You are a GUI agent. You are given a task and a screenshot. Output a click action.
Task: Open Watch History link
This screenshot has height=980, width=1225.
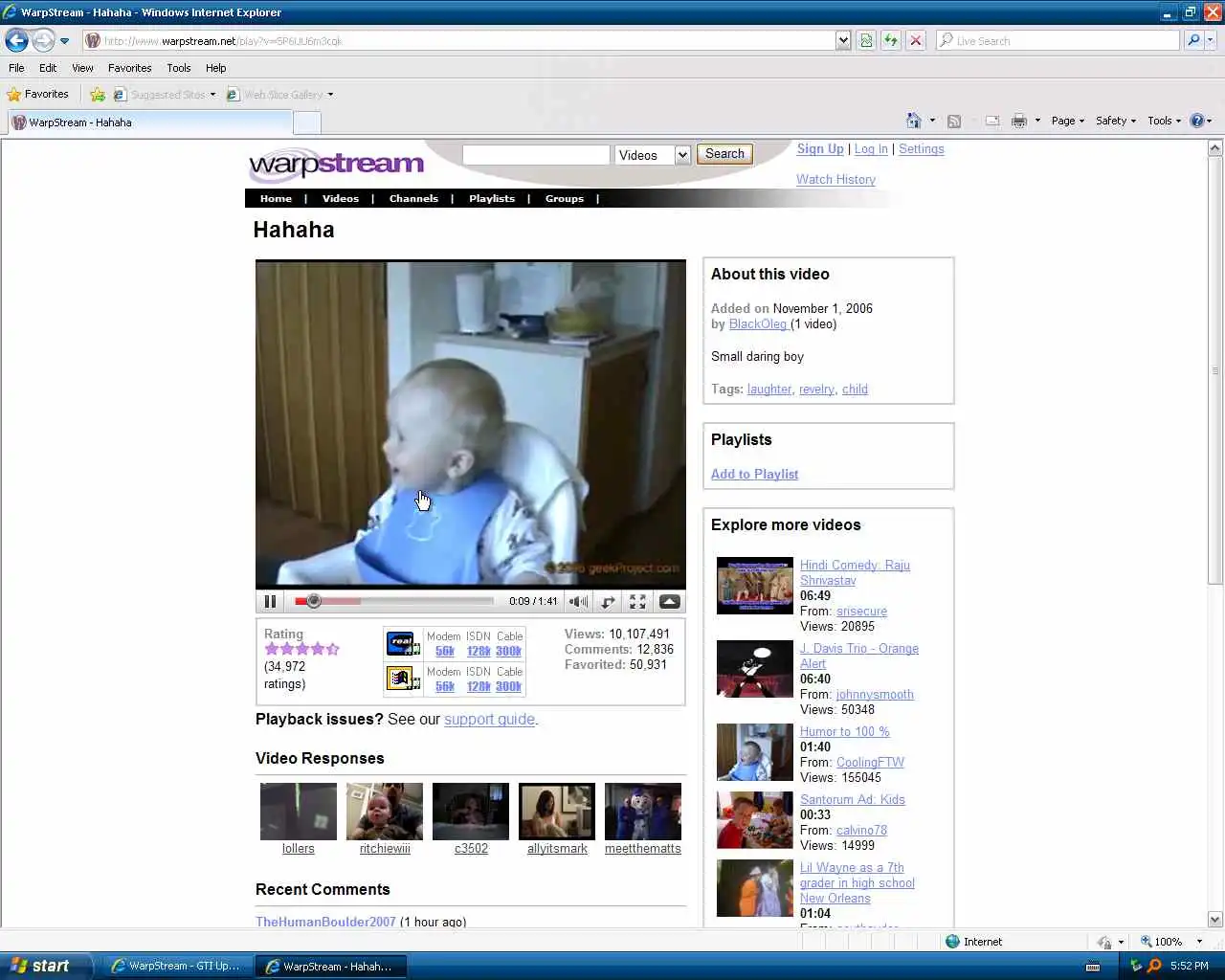(835, 180)
